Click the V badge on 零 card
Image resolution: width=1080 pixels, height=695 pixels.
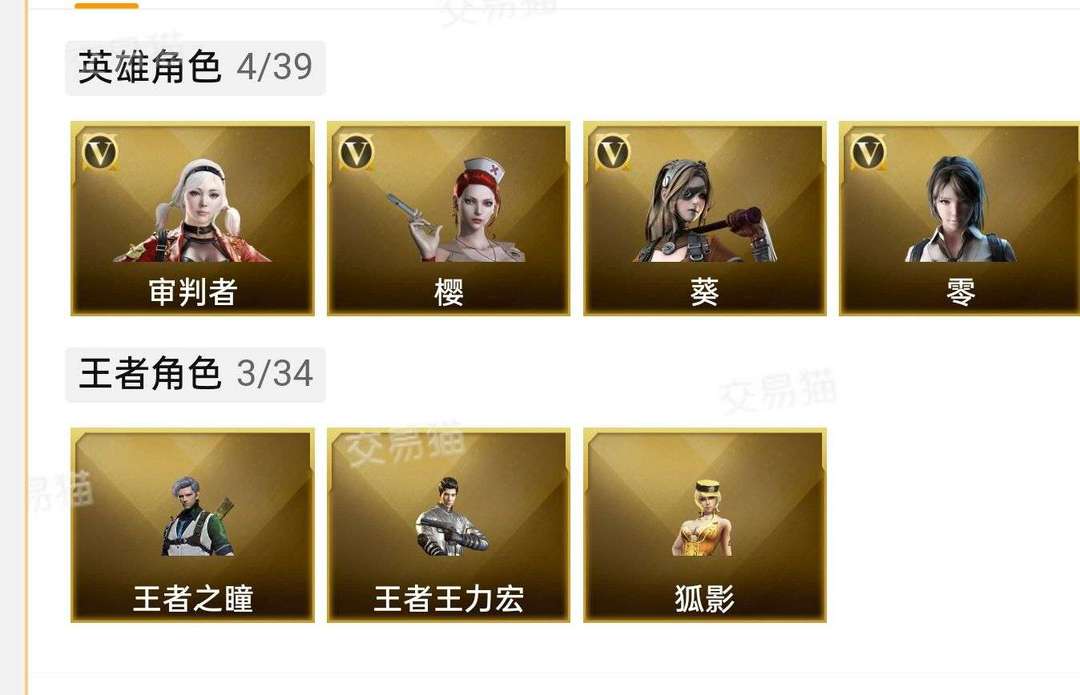(869, 152)
